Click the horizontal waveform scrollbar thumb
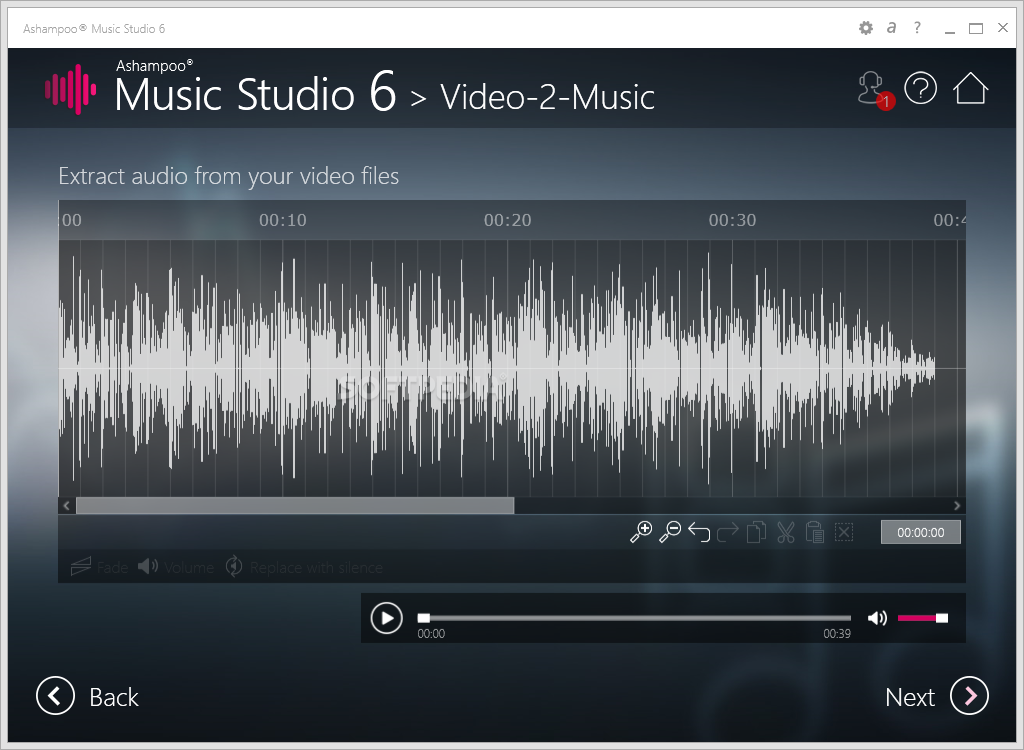 295,505
